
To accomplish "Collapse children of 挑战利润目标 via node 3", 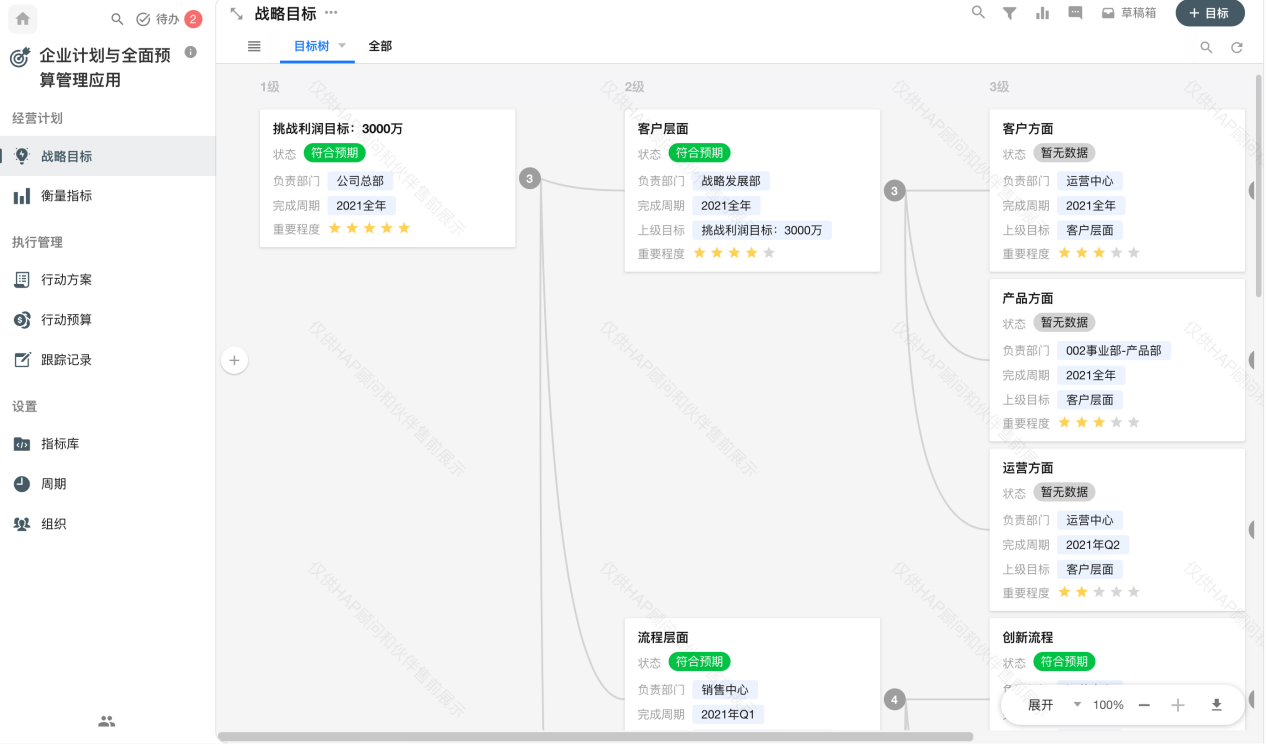I will point(530,179).
